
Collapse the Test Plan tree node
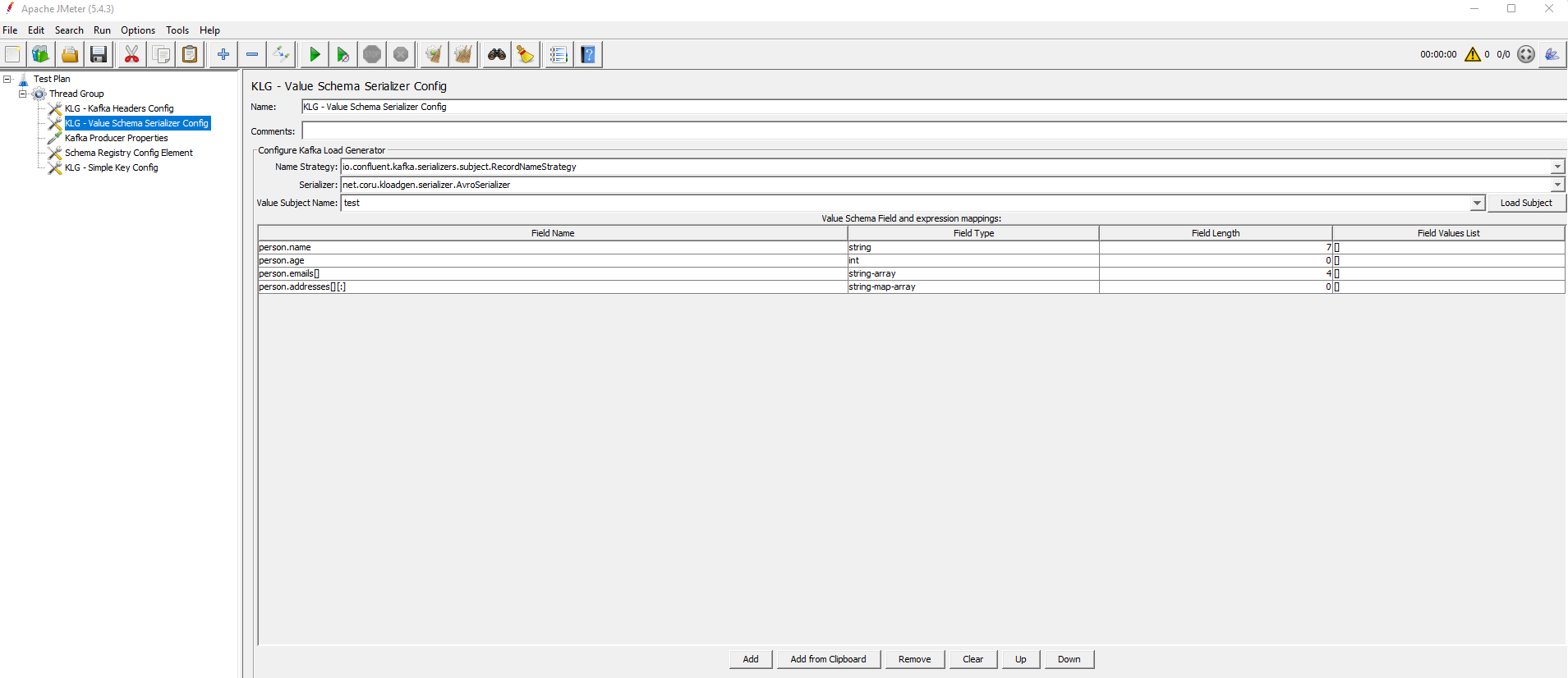(x=7, y=79)
